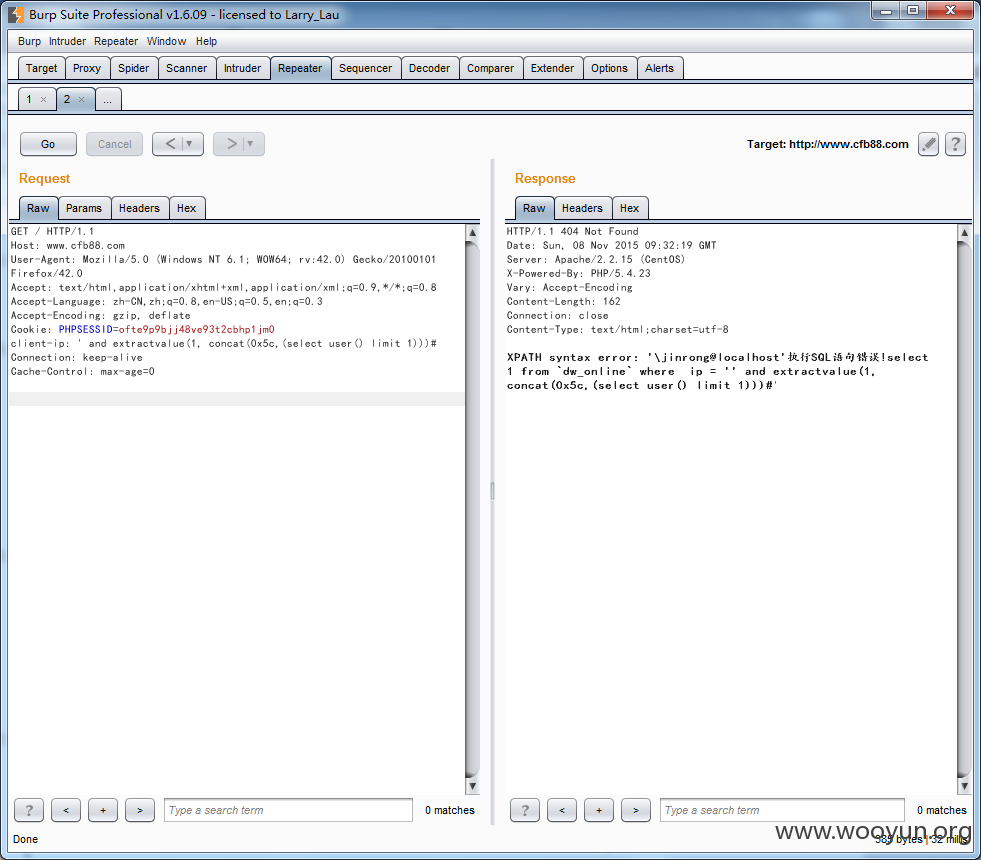Select the Repeater tool tab

click(300, 68)
